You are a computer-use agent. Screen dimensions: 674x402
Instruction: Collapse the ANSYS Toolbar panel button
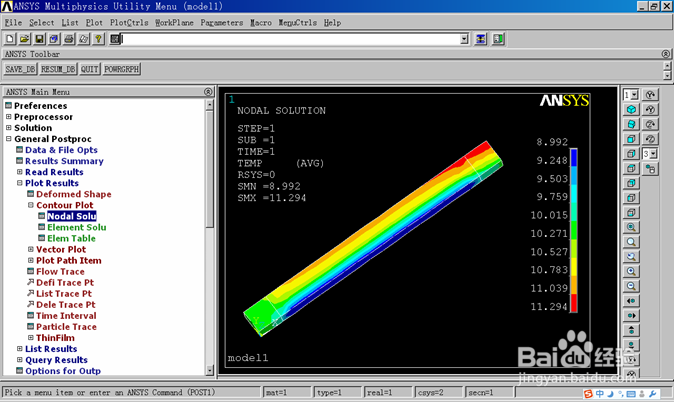coord(665,54)
